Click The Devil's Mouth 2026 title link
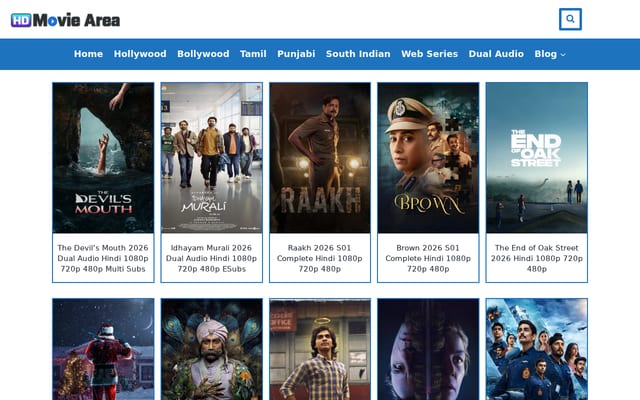Screen dimensions: 640x400 point(103,258)
